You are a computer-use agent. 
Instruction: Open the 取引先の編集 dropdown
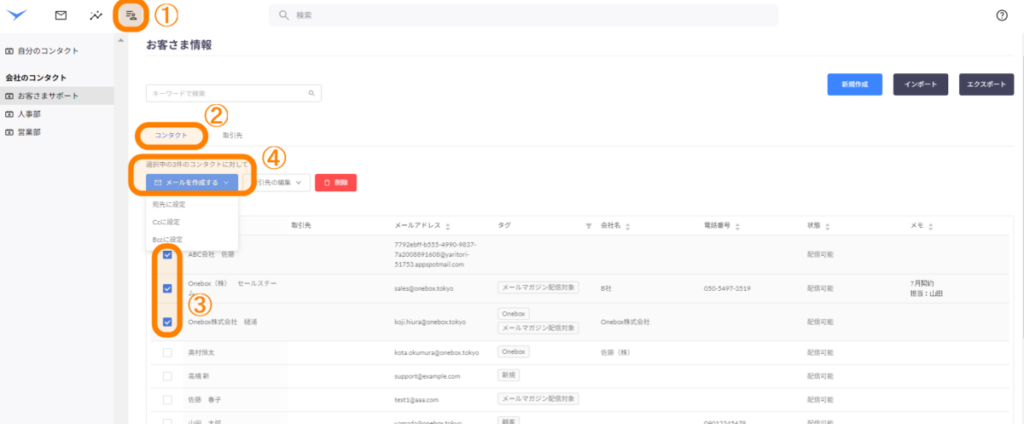(x=278, y=182)
